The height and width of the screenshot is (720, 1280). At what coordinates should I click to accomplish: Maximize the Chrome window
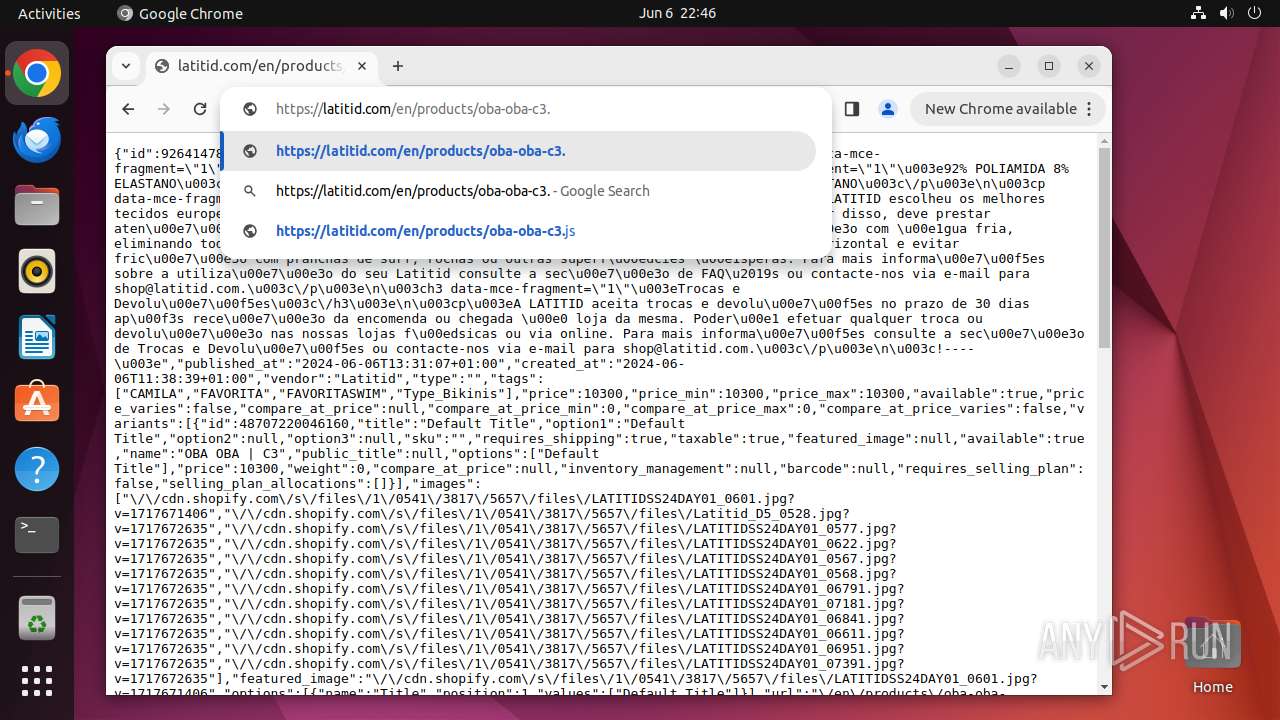[1049, 66]
